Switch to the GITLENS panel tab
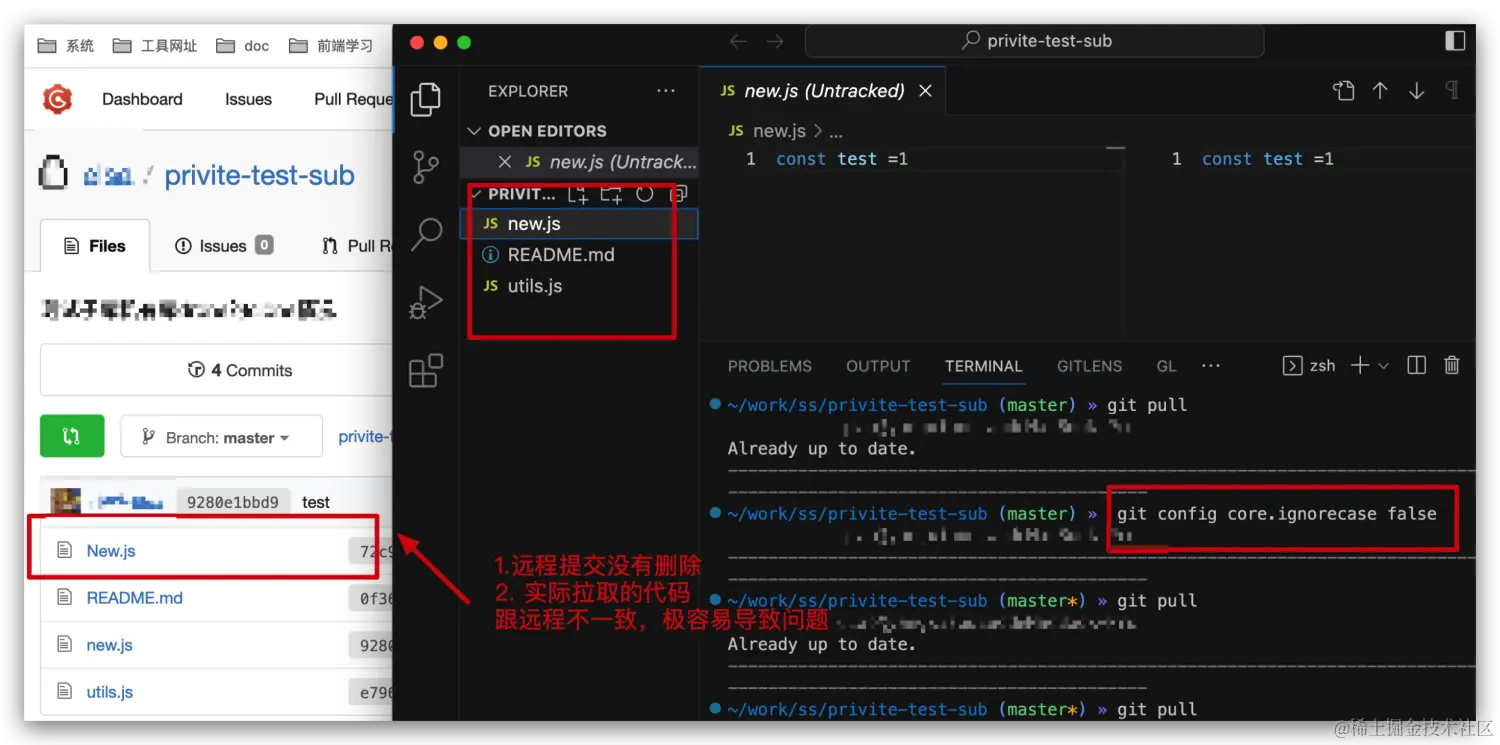Image resolution: width=1500 pixels, height=745 pixels. [1089, 366]
